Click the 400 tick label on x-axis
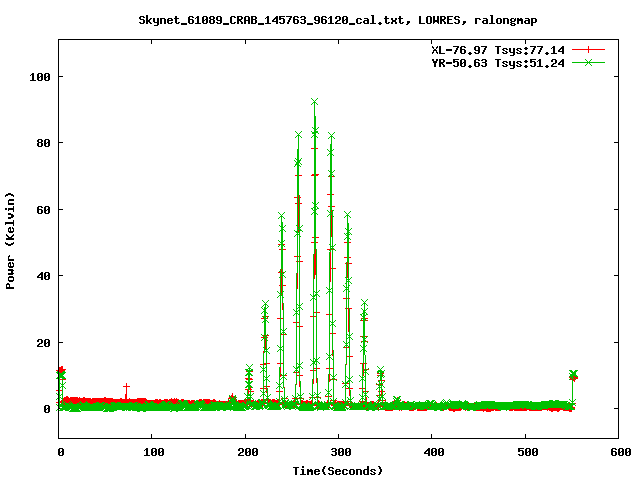Screen dimensions: 640x480 431,453
